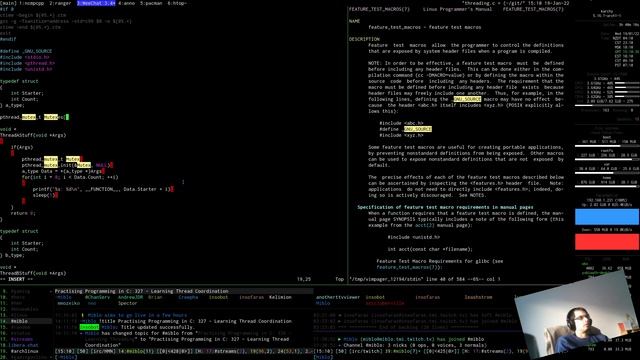The width and height of the screenshot is (640, 360).
Task: Switch to tmux window 5:pacman
Action: [x=151, y=3]
